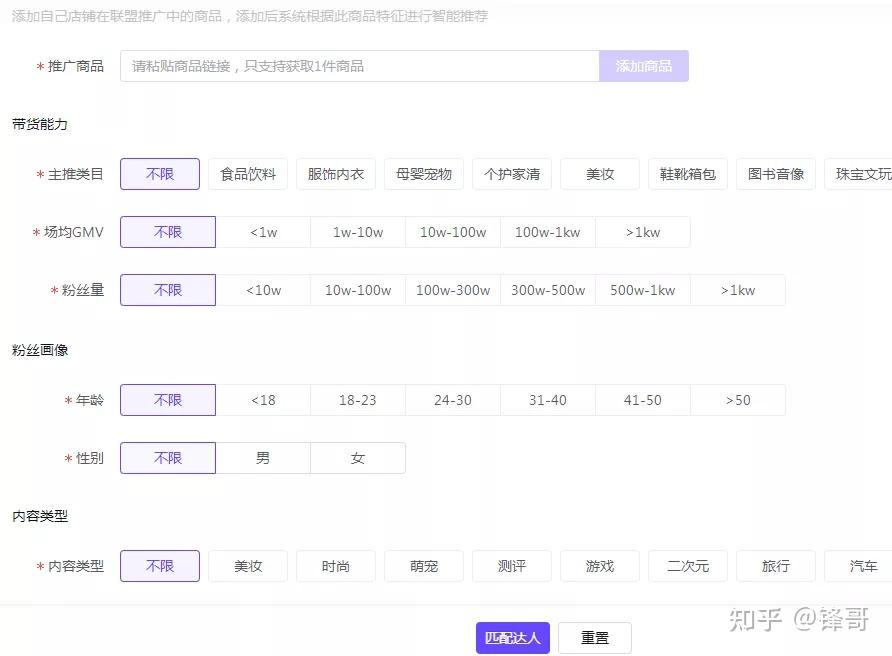The height and width of the screenshot is (656, 892).
Task: Choose 食品饮料 category
Action: click(248, 174)
